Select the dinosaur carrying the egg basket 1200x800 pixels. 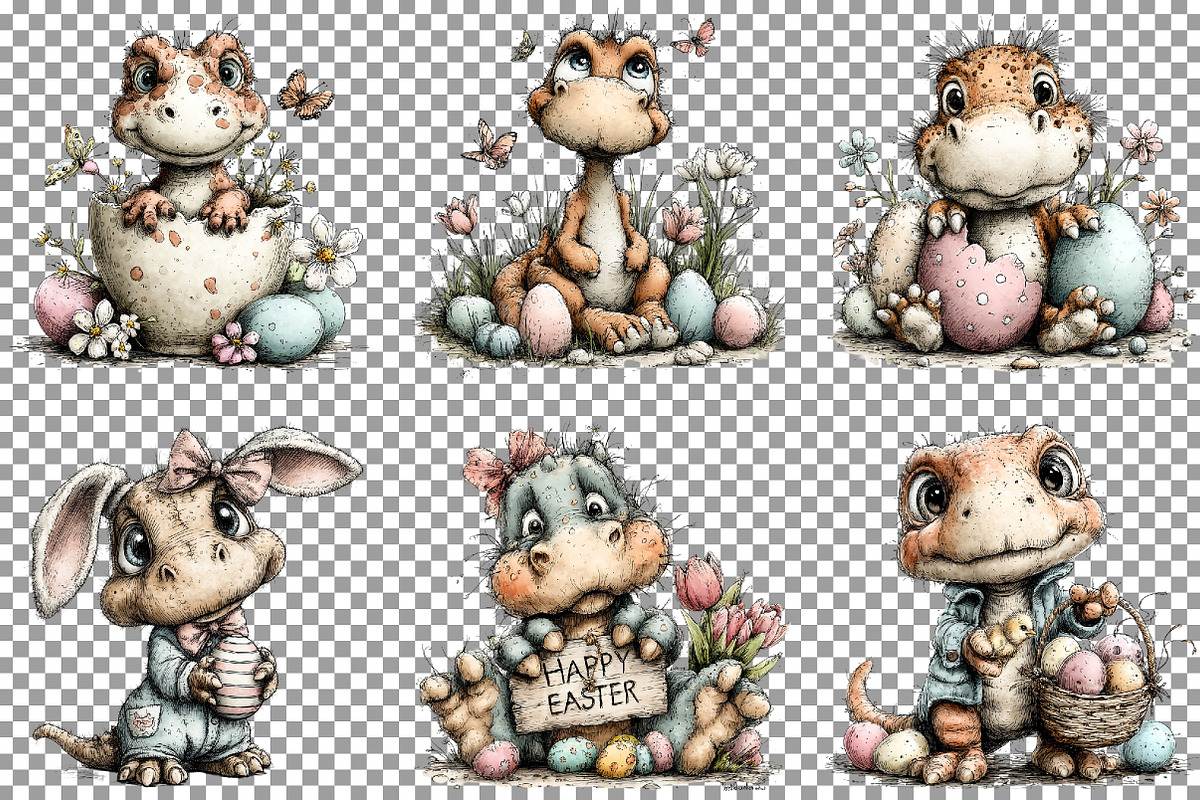pyautogui.click(x=1010, y=605)
